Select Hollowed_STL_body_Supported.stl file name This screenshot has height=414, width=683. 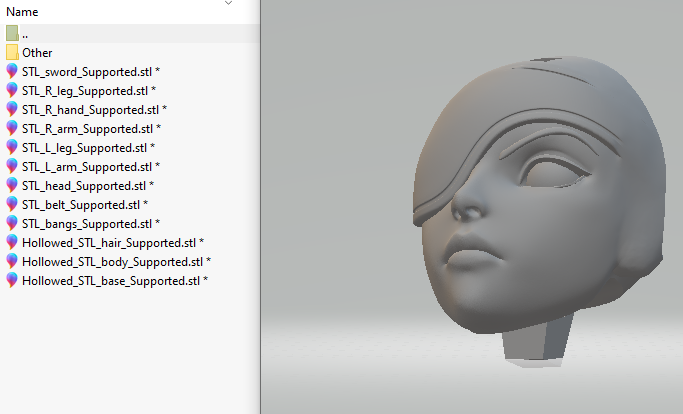[115, 261]
